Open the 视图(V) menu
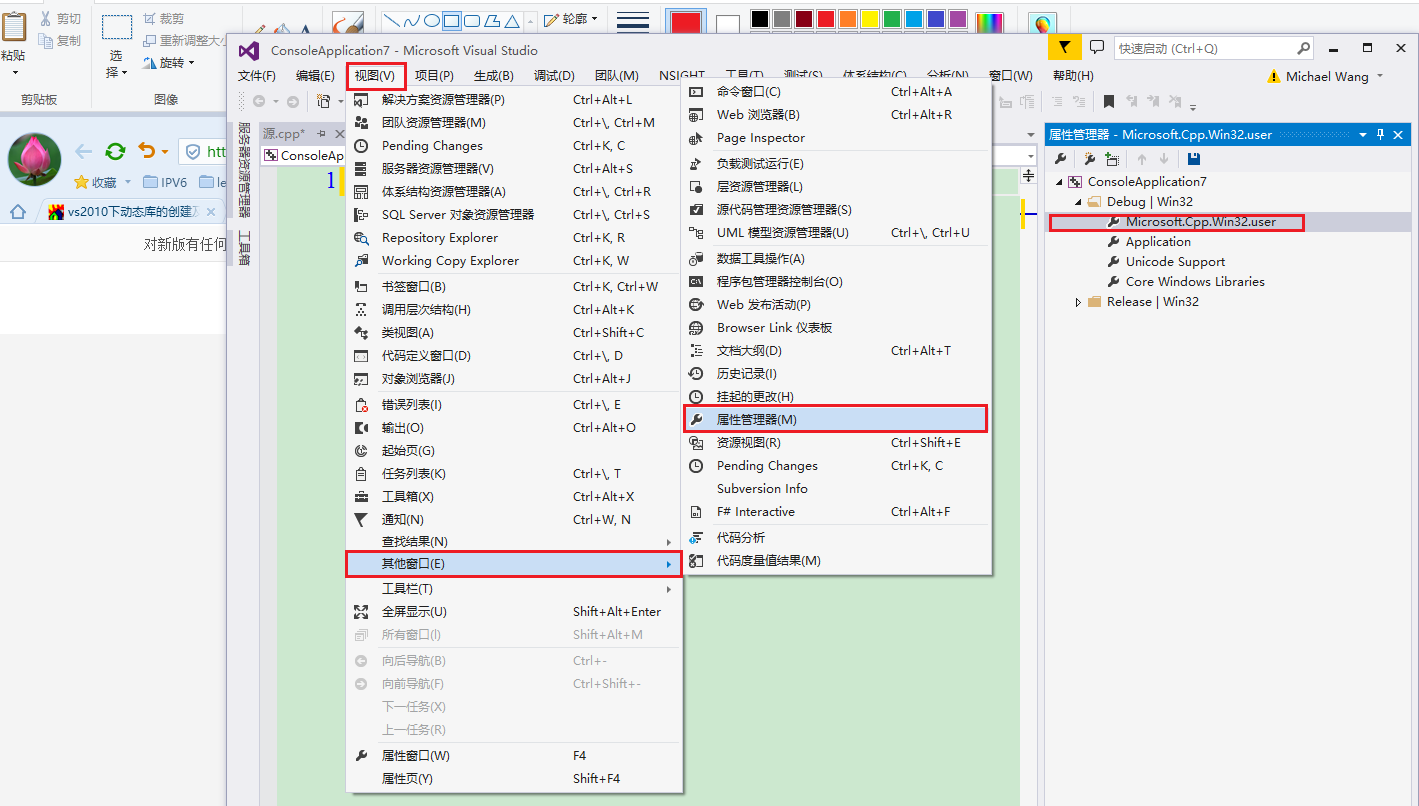 [376, 76]
